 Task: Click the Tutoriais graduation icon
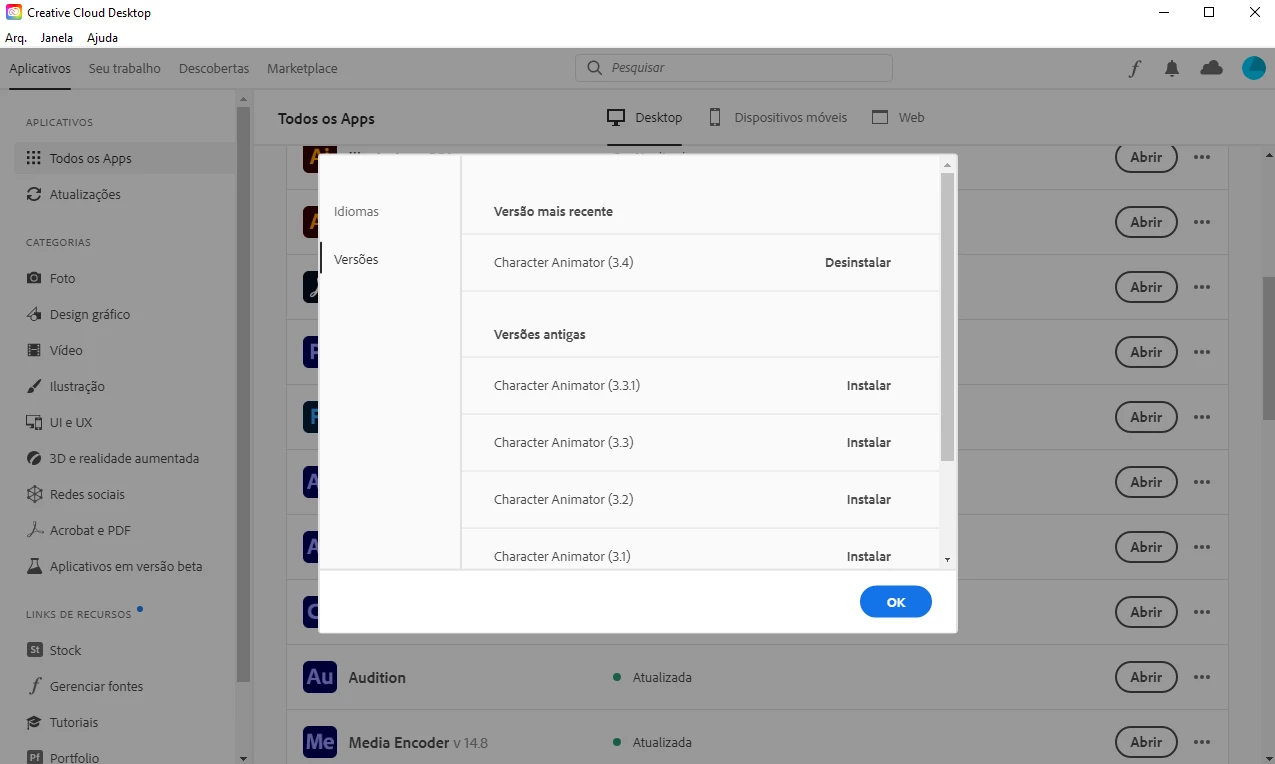point(34,722)
